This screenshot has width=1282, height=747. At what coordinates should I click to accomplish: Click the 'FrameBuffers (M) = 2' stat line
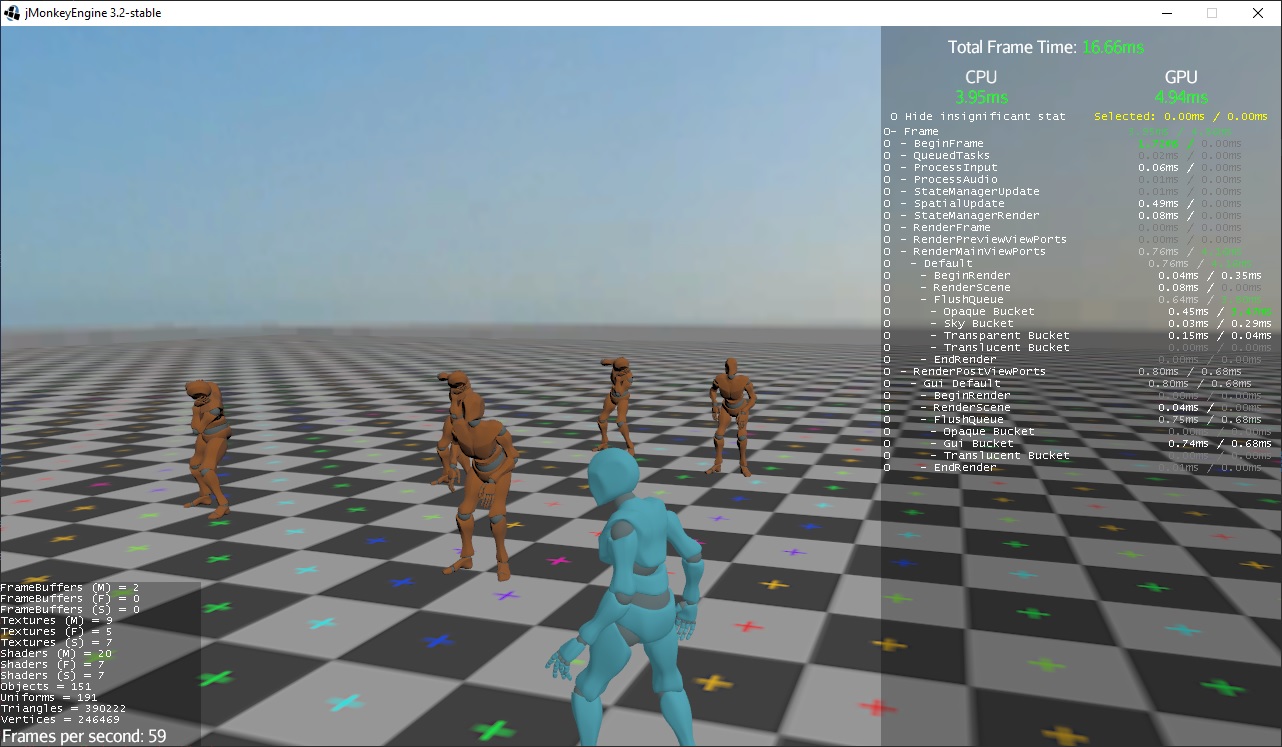[70, 587]
